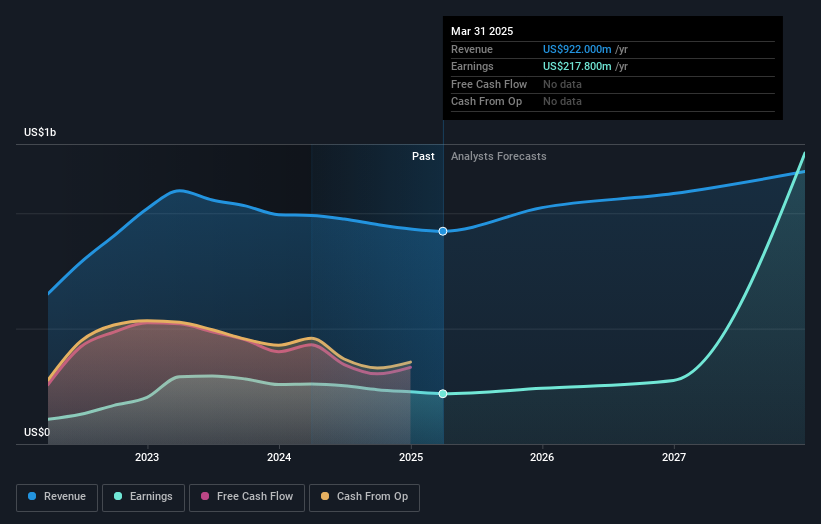Image resolution: width=821 pixels, height=524 pixels.
Task: Toggle the Free Cash Flow legend button
Action: pos(247,497)
